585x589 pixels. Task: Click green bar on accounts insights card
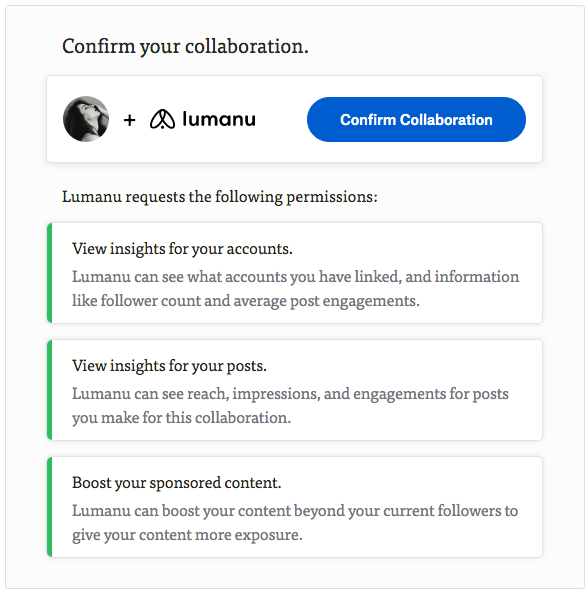[49, 273]
